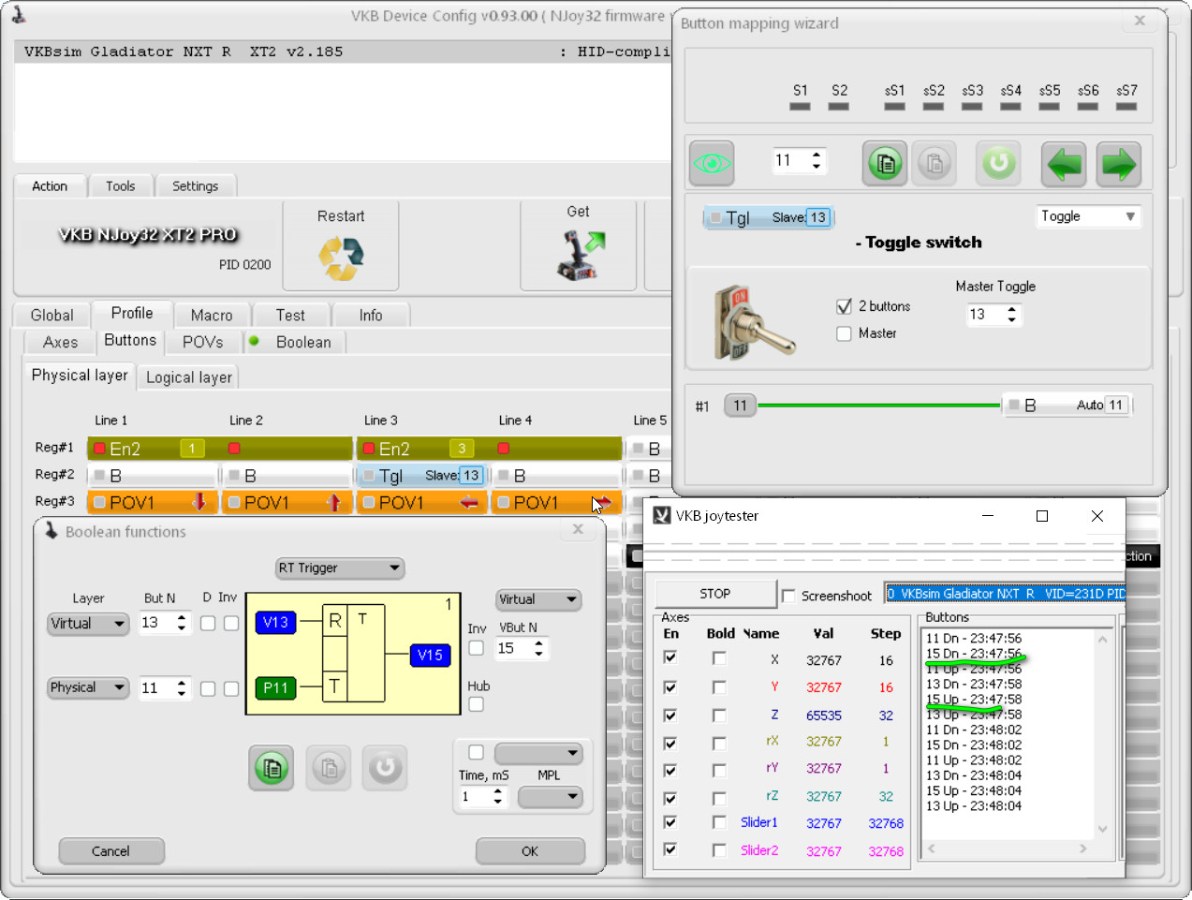Select the POV1 up arrow cell in Line 2
This screenshot has width=1192, height=900.
[x=287, y=502]
